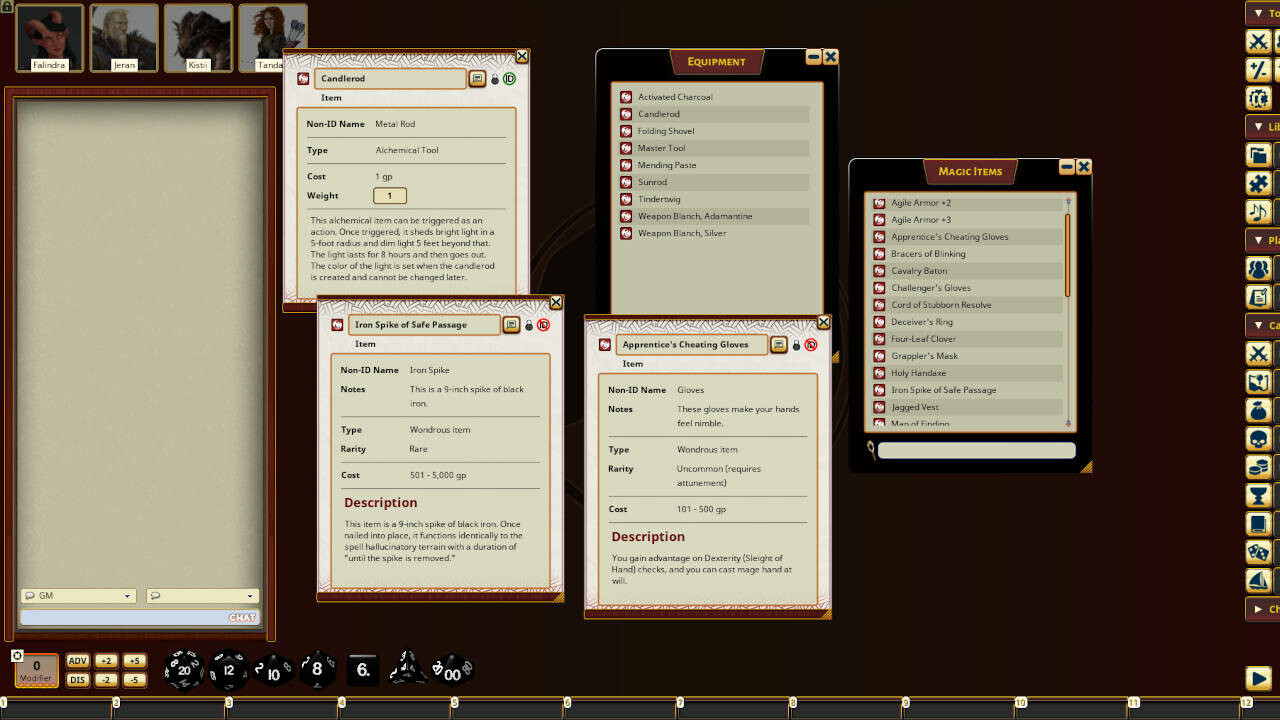Click the ADV advantage button

click(77, 660)
